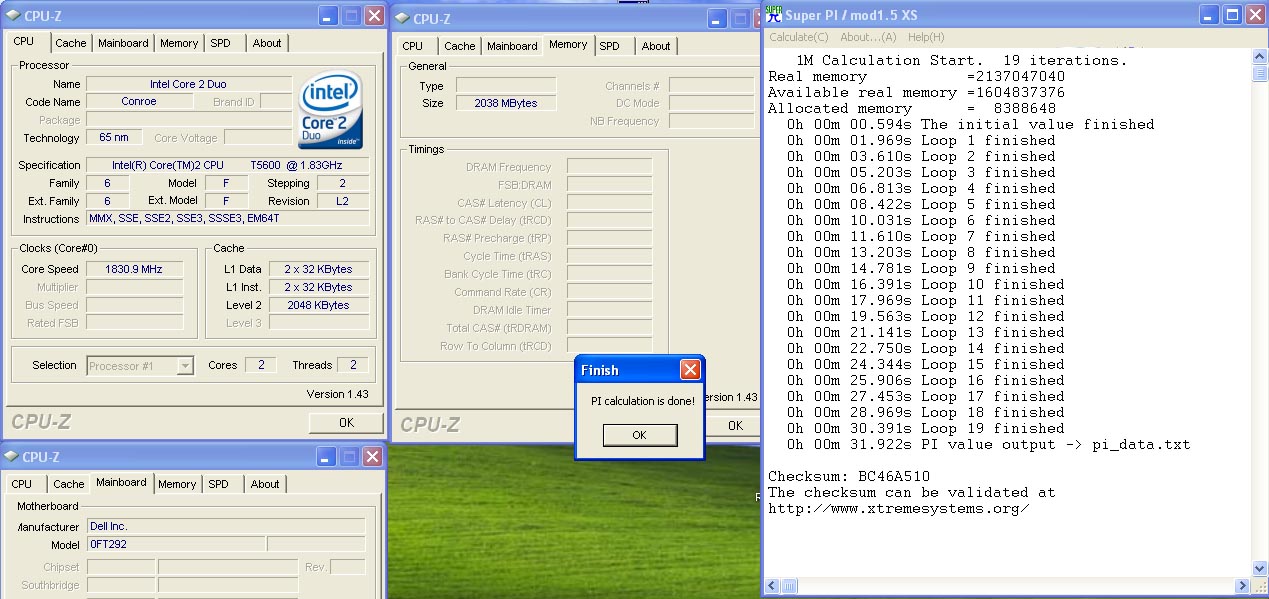Click OK in the Finish dialog

tap(640, 435)
